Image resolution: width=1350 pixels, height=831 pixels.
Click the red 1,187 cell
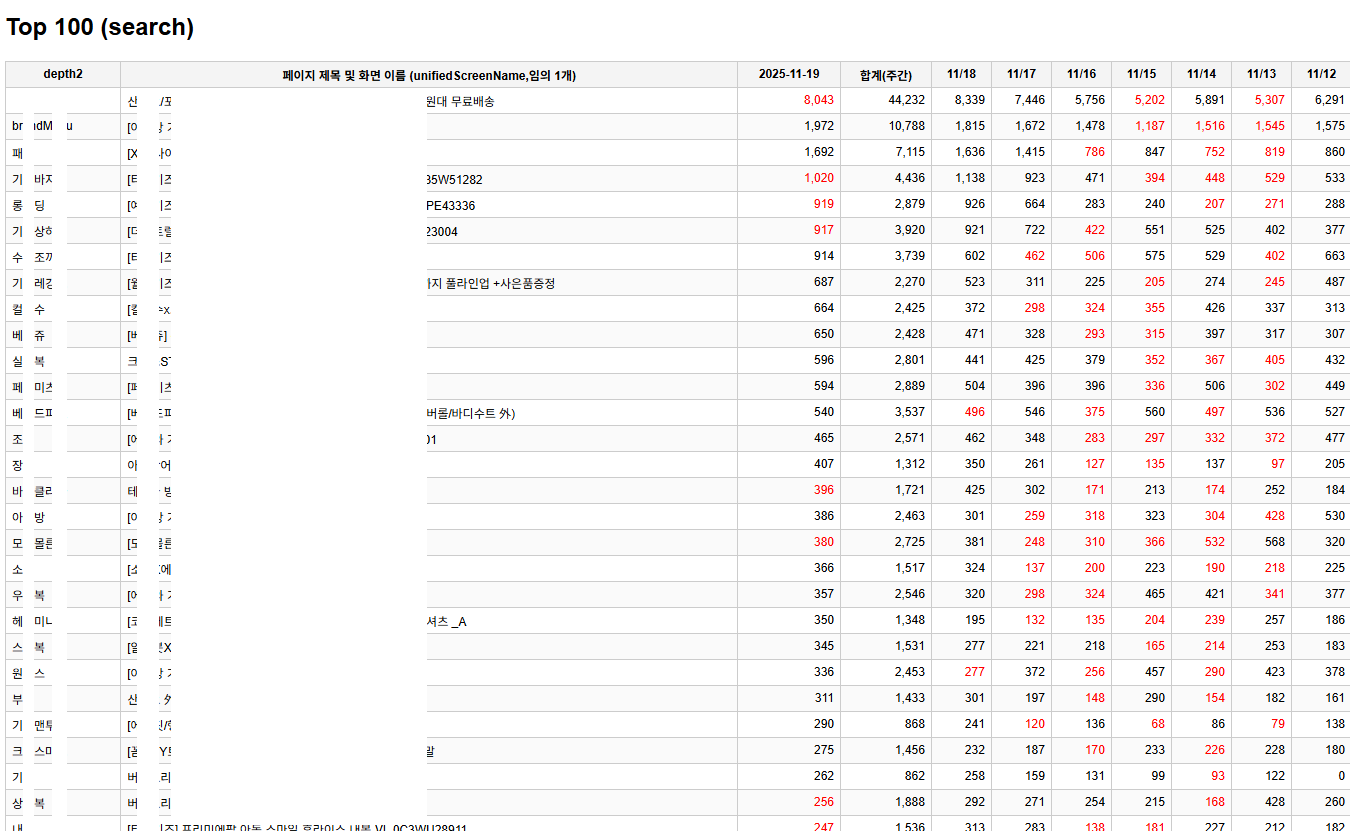[1141, 127]
